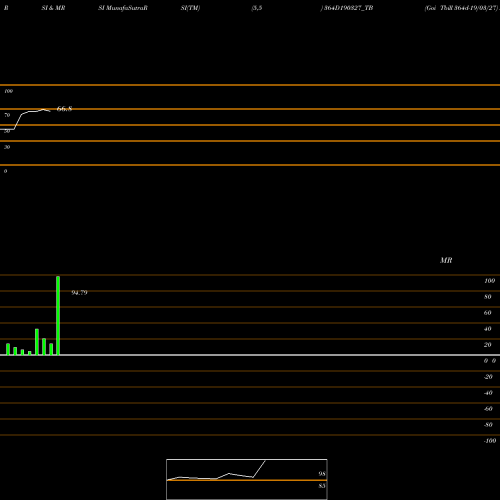Select the 'Goi Tbill 364d-19/03/27' title
Image resolution: width=500 pixels, height=500 pixels.
[x=462, y=8]
